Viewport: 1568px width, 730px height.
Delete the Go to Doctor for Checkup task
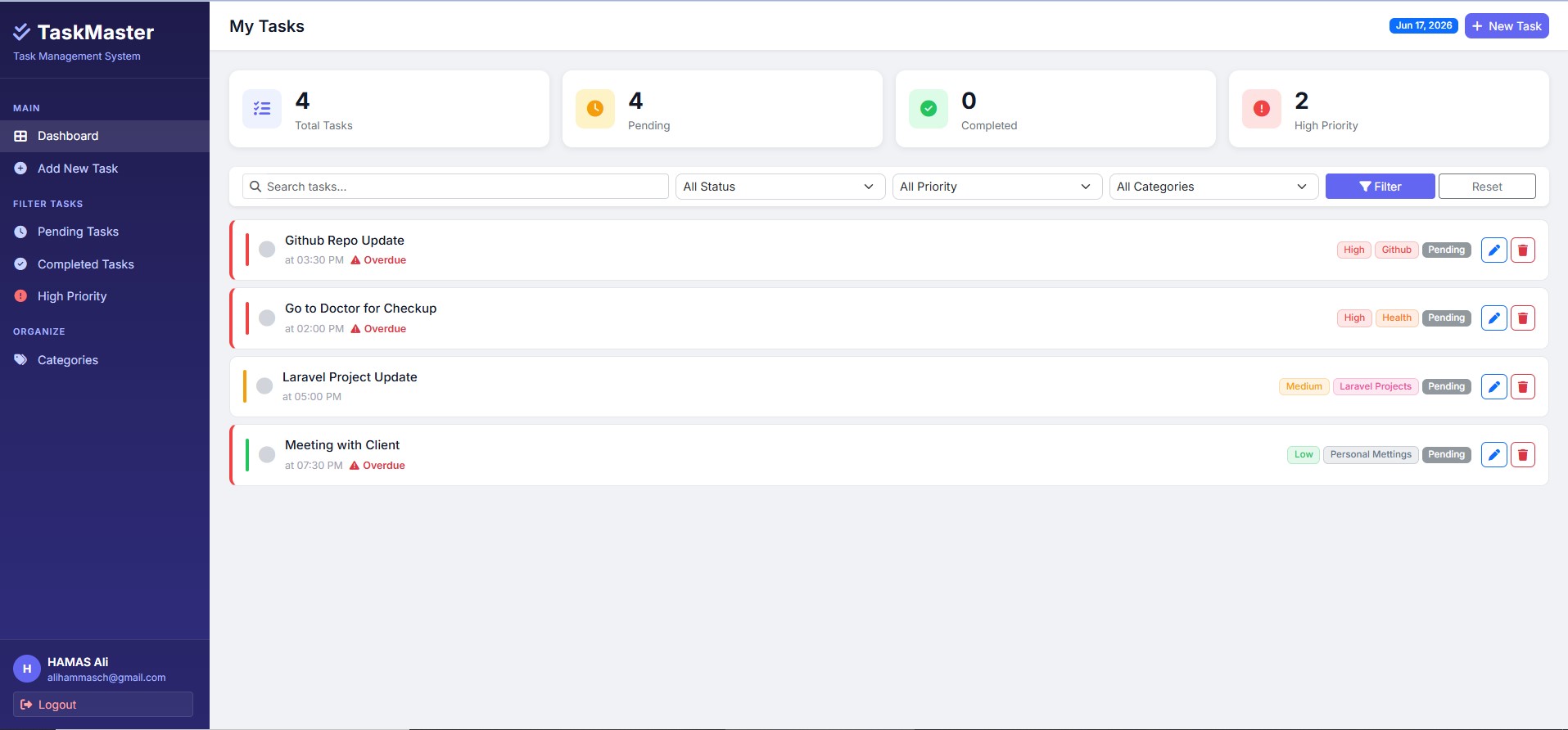[1522, 318]
